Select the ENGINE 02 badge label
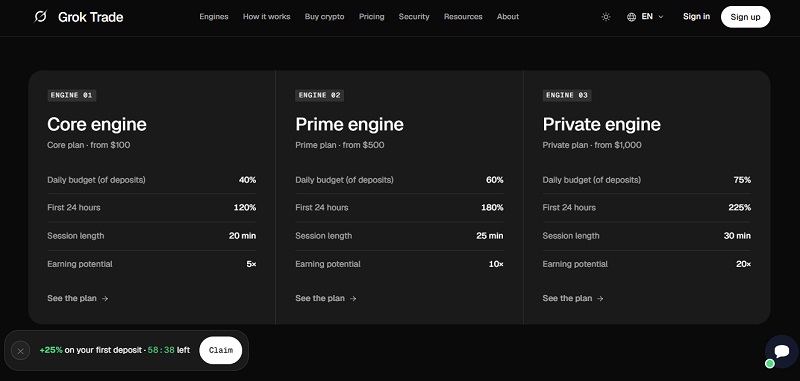Screen dimensions: 800x381 point(319,95)
